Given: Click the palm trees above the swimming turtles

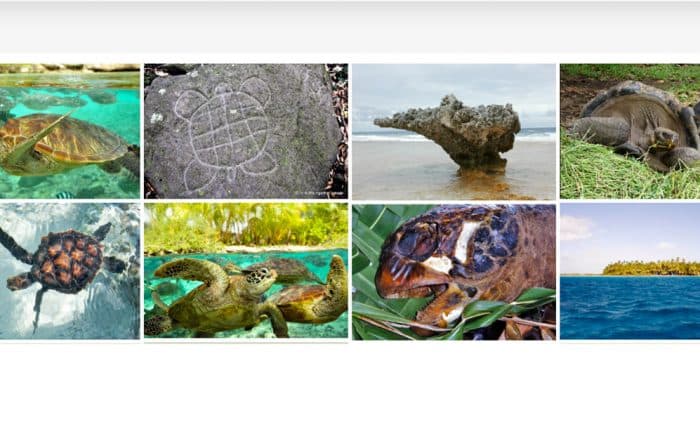Looking at the screenshot, I should click(x=246, y=225).
